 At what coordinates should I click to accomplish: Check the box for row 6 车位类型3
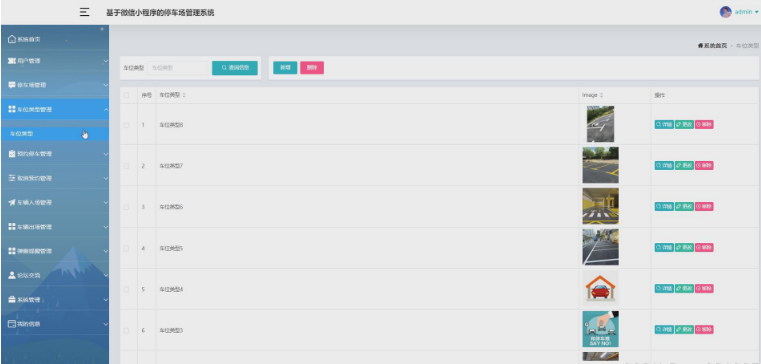[126, 331]
